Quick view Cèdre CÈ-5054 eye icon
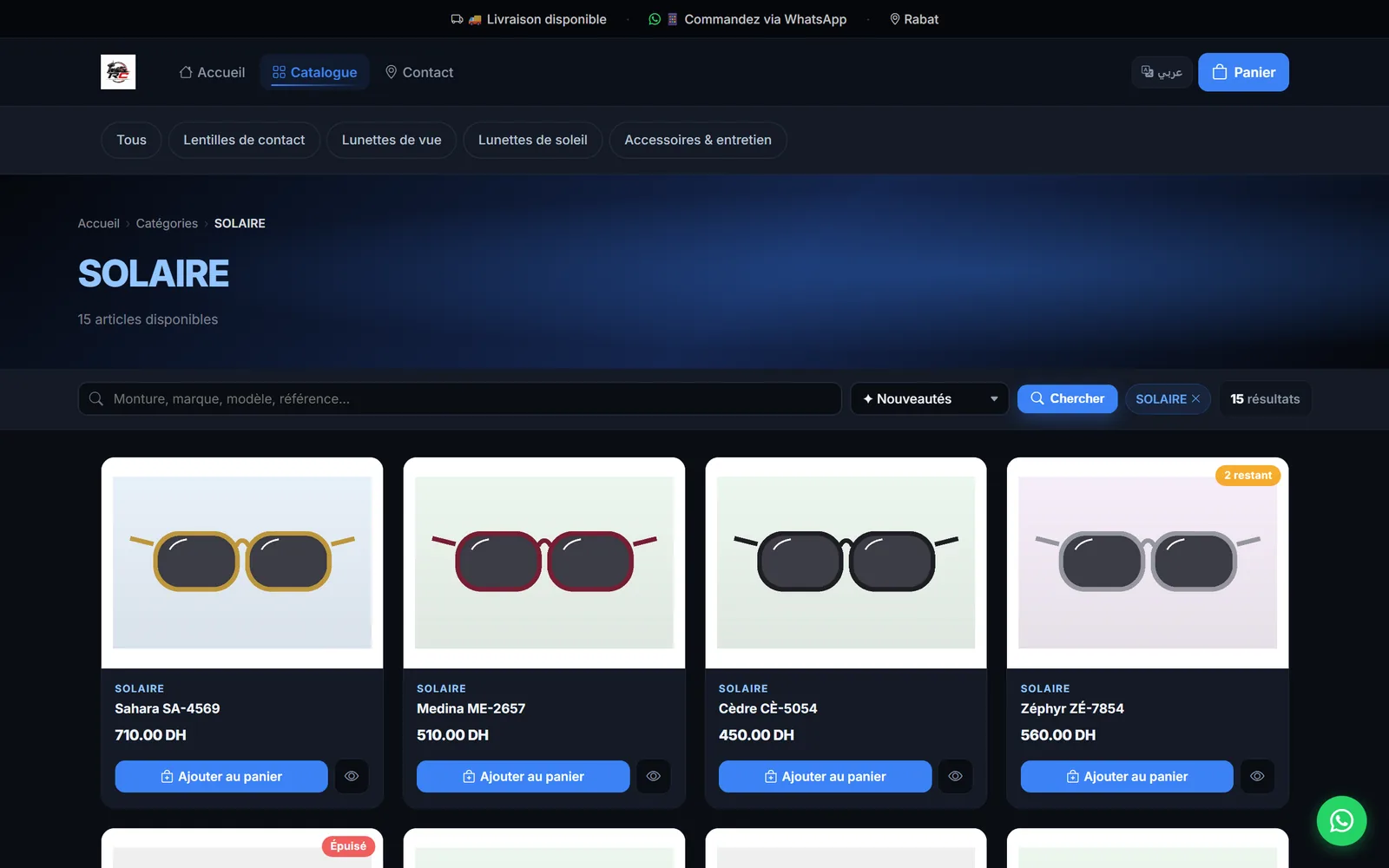Viewport: 1389px width, 868px height. click(955, 776)
